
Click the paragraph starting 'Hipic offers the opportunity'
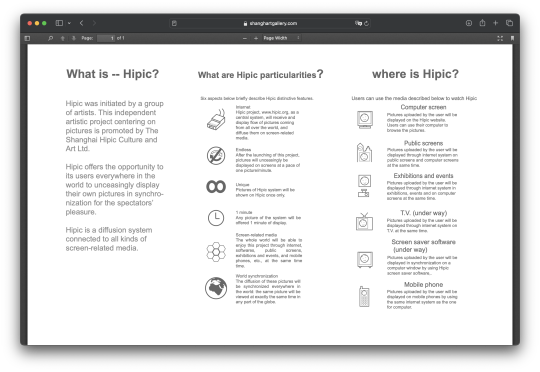pyautogui.click(x=115, y=189)
